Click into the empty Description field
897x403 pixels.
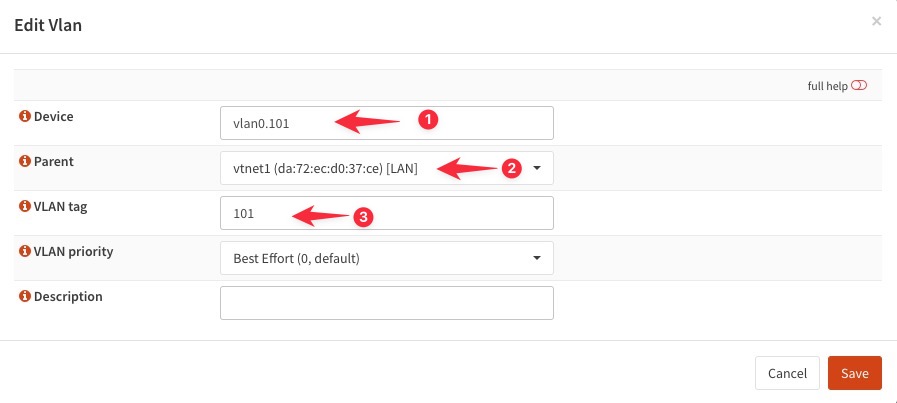coord(387,303)
